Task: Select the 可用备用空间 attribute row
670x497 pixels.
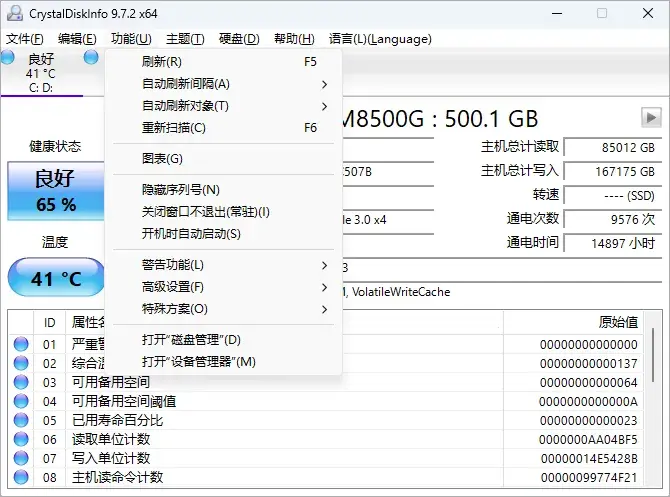Action: tap(326, 382)
